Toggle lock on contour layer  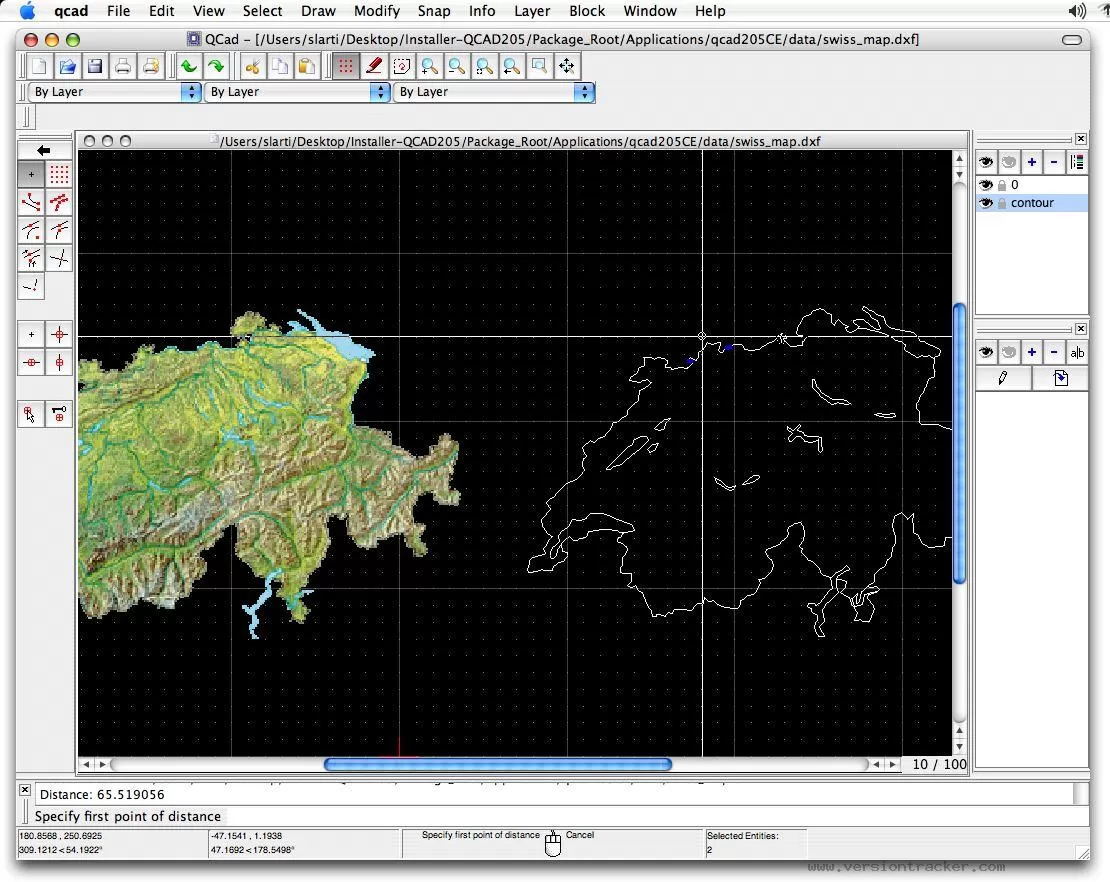click(x=1002, y=204)
